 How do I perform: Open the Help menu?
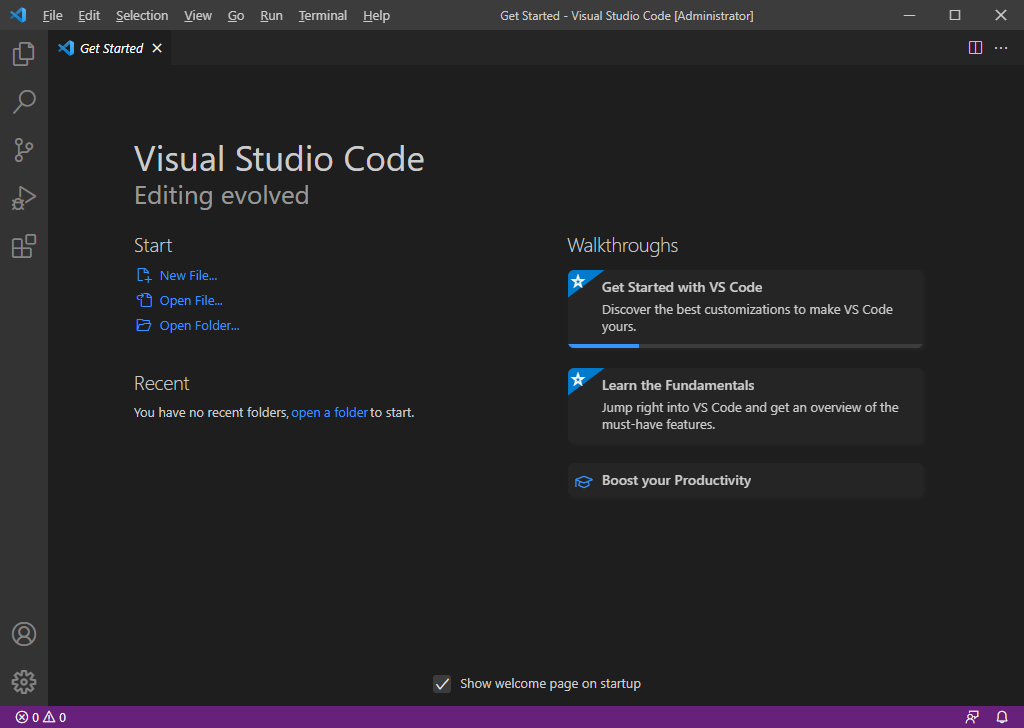[376, 15]
